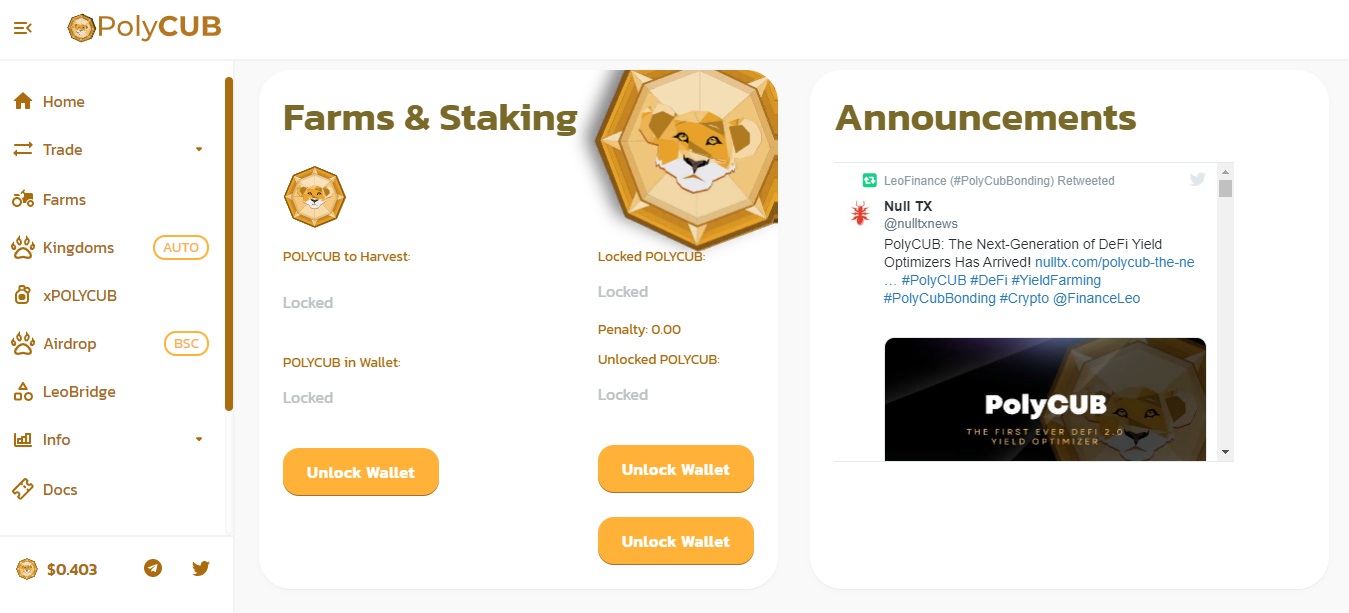Click the LeoBridge shapes icon
Screen dimensions: 1349x613
23,391
